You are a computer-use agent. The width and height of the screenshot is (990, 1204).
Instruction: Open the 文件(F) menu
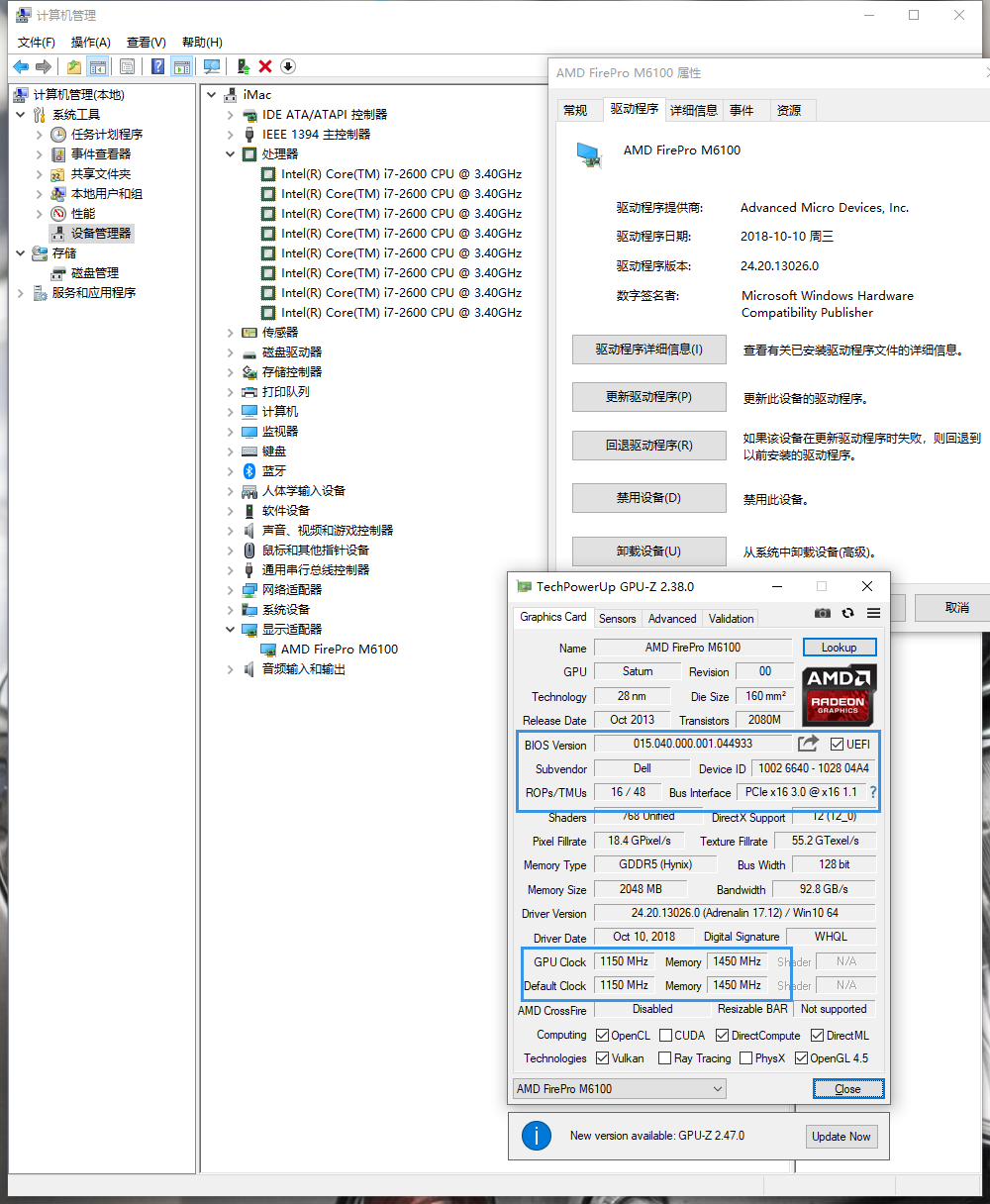pyautogui.click(x=37, y=43)
